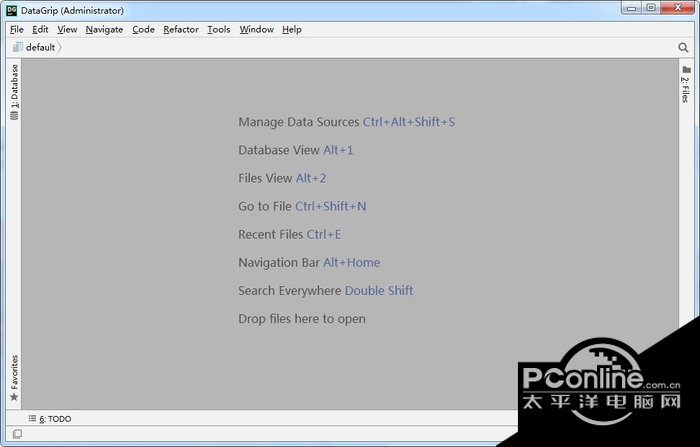Click the Manage Data Sources hint text
Screen dimensions: 700x447
tap(346, 122)
